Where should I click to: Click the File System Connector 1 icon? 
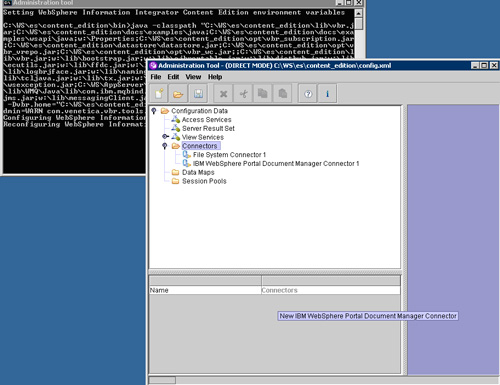tap(187, 154)
